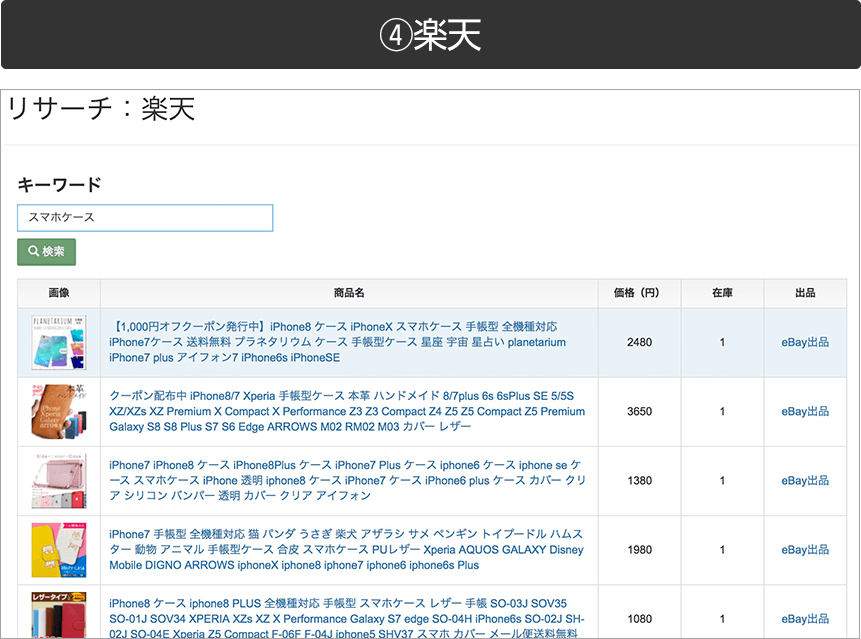Click the green 検索 search button
Image resolution: width=861 pixels, height=639 pixels.
[46, 252]
